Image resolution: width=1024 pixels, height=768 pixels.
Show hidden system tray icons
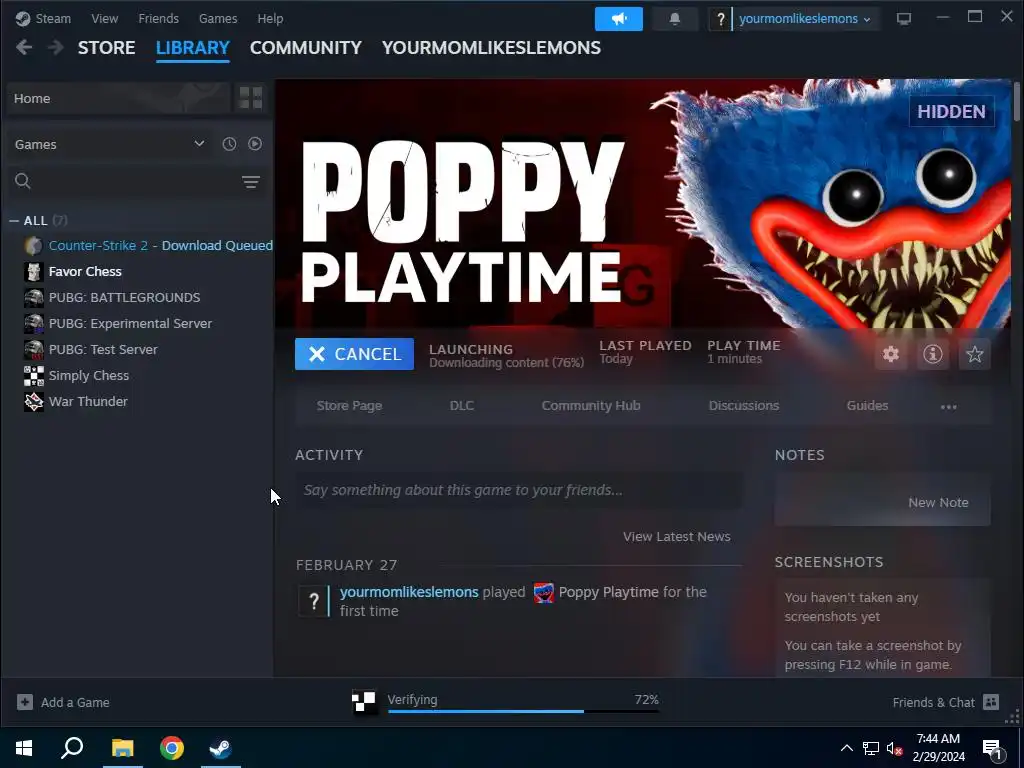pyautogui.click(x=846, y=748)
